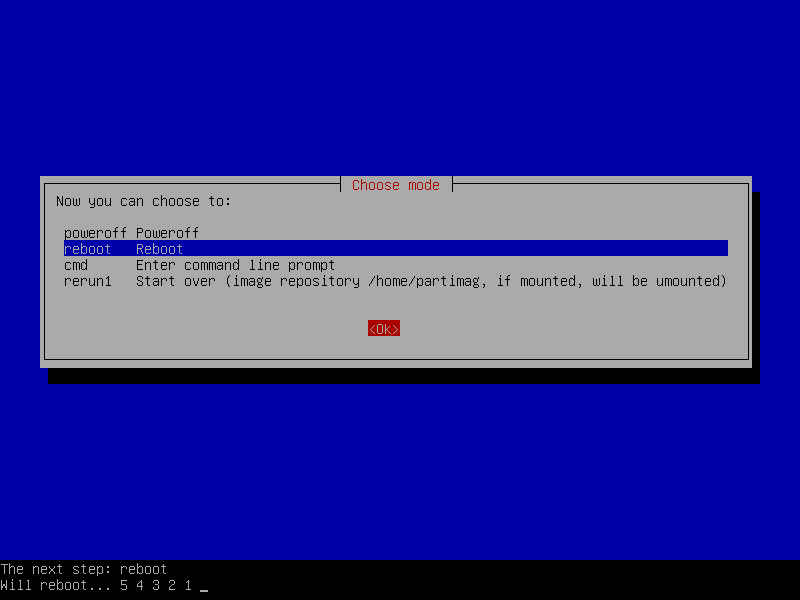Confirm with the red Ok button
The height and width of the screenshot is (600, 800).
(x=384, y=329)
